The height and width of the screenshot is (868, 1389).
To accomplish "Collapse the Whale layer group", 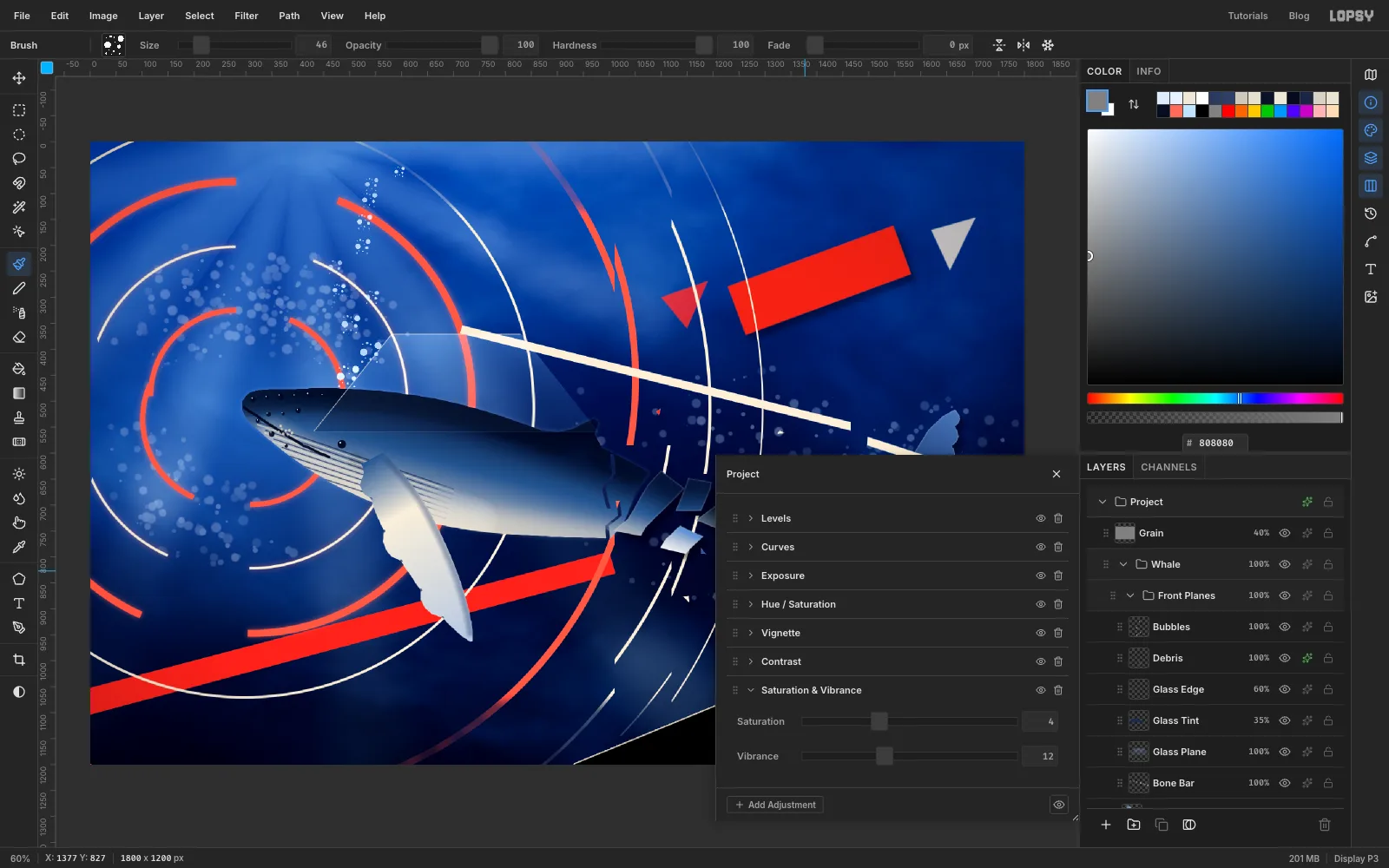I will pyautogui.click(x=1123, y=564).
